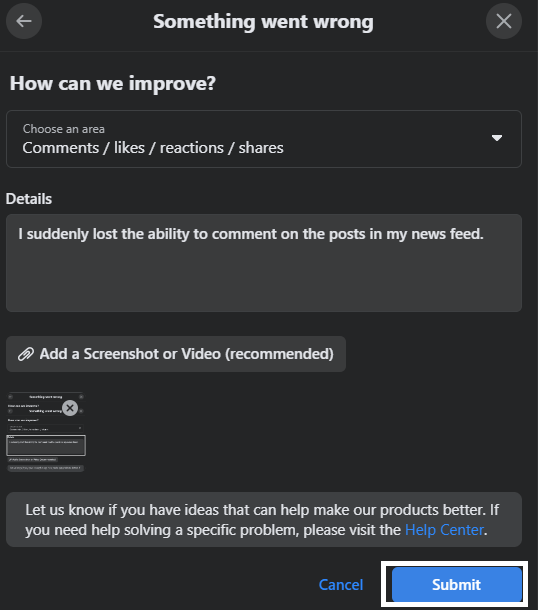Open the attached screenshot thumbnail
This screenshot has height=610, width=538.
click(46, 432)
